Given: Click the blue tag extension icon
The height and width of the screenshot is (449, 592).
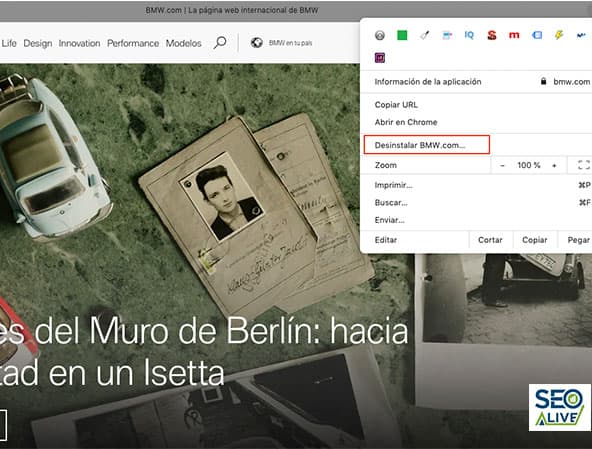Looking at the screenshot, I should [536, 35].
